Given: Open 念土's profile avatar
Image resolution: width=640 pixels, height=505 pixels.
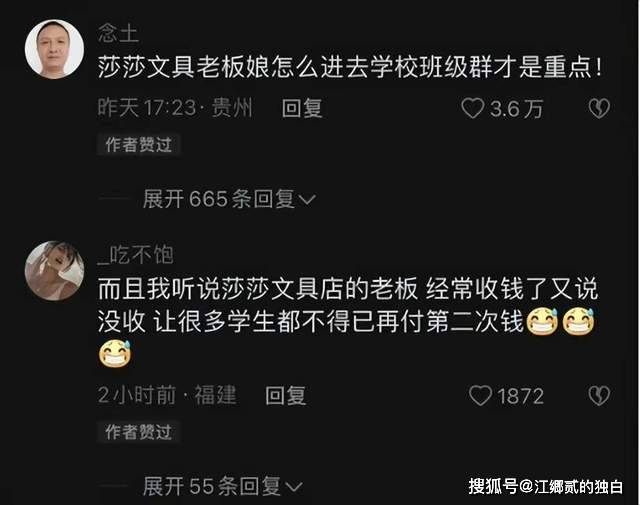Looking at the screenshot, I should click(x=54, y=49).
